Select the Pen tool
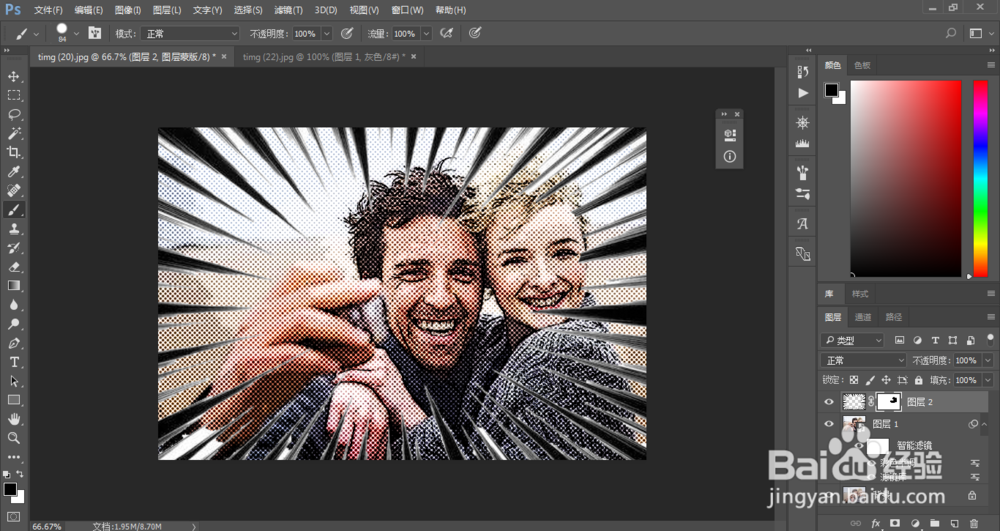 tap(13, 343)
